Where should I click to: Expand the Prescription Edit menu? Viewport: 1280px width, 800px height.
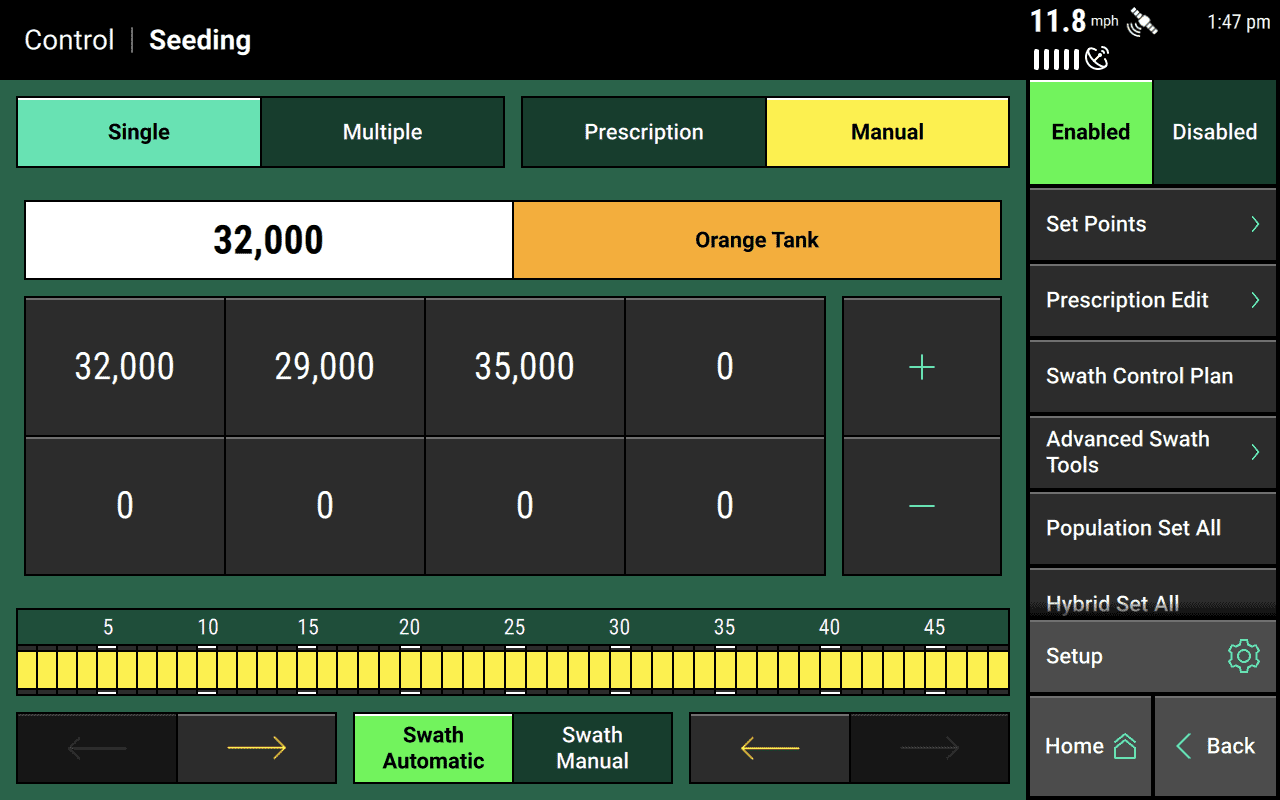coord(1152,300)
